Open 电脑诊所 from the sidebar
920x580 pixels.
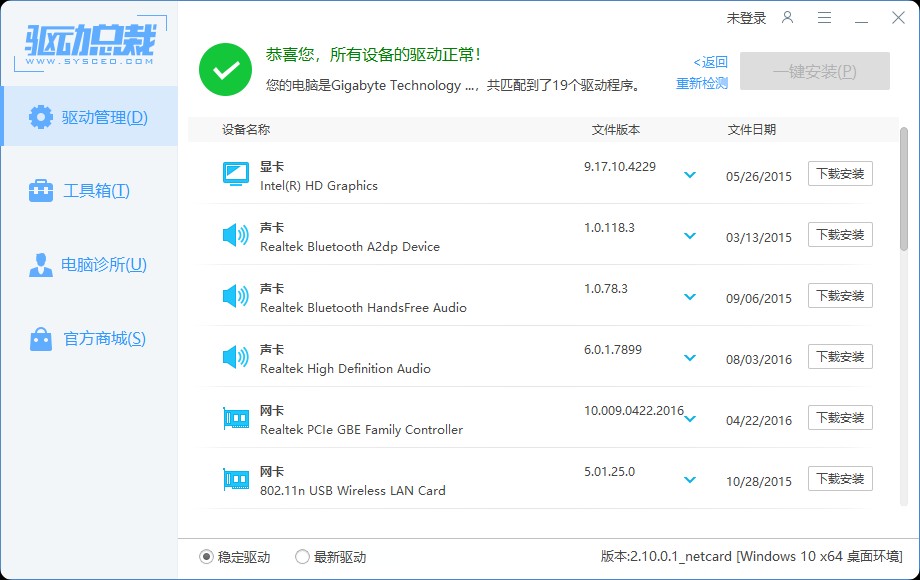(x=90, y=265)
